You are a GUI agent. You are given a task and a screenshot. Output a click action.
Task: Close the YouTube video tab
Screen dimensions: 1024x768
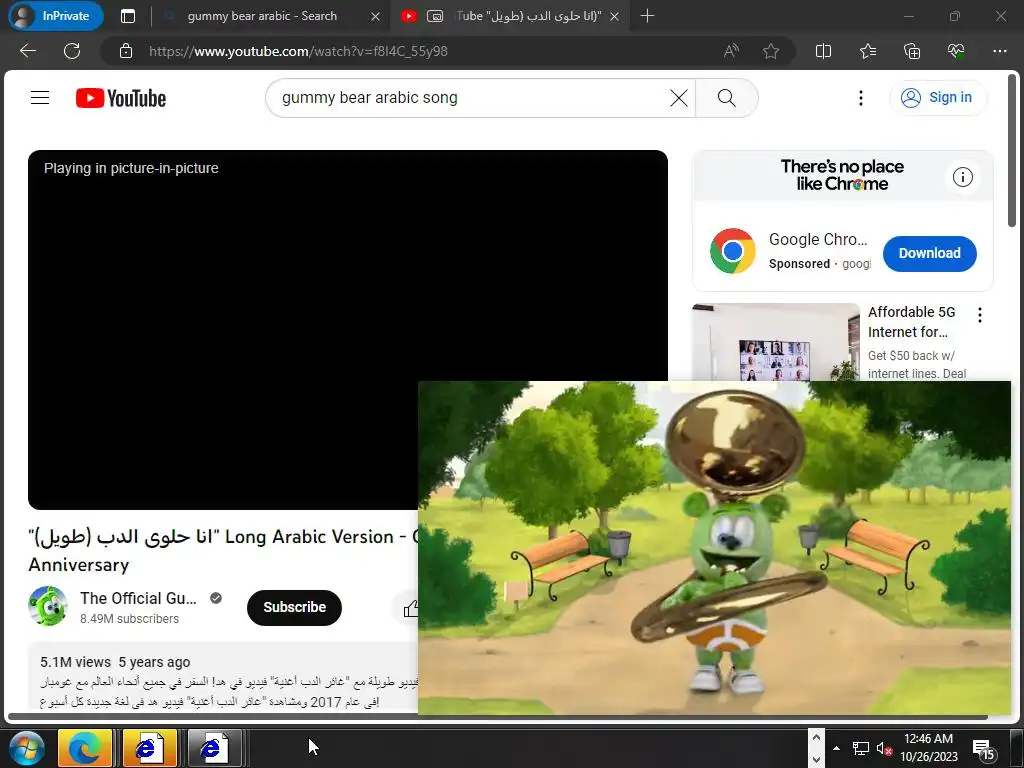[x=614, y=16]
